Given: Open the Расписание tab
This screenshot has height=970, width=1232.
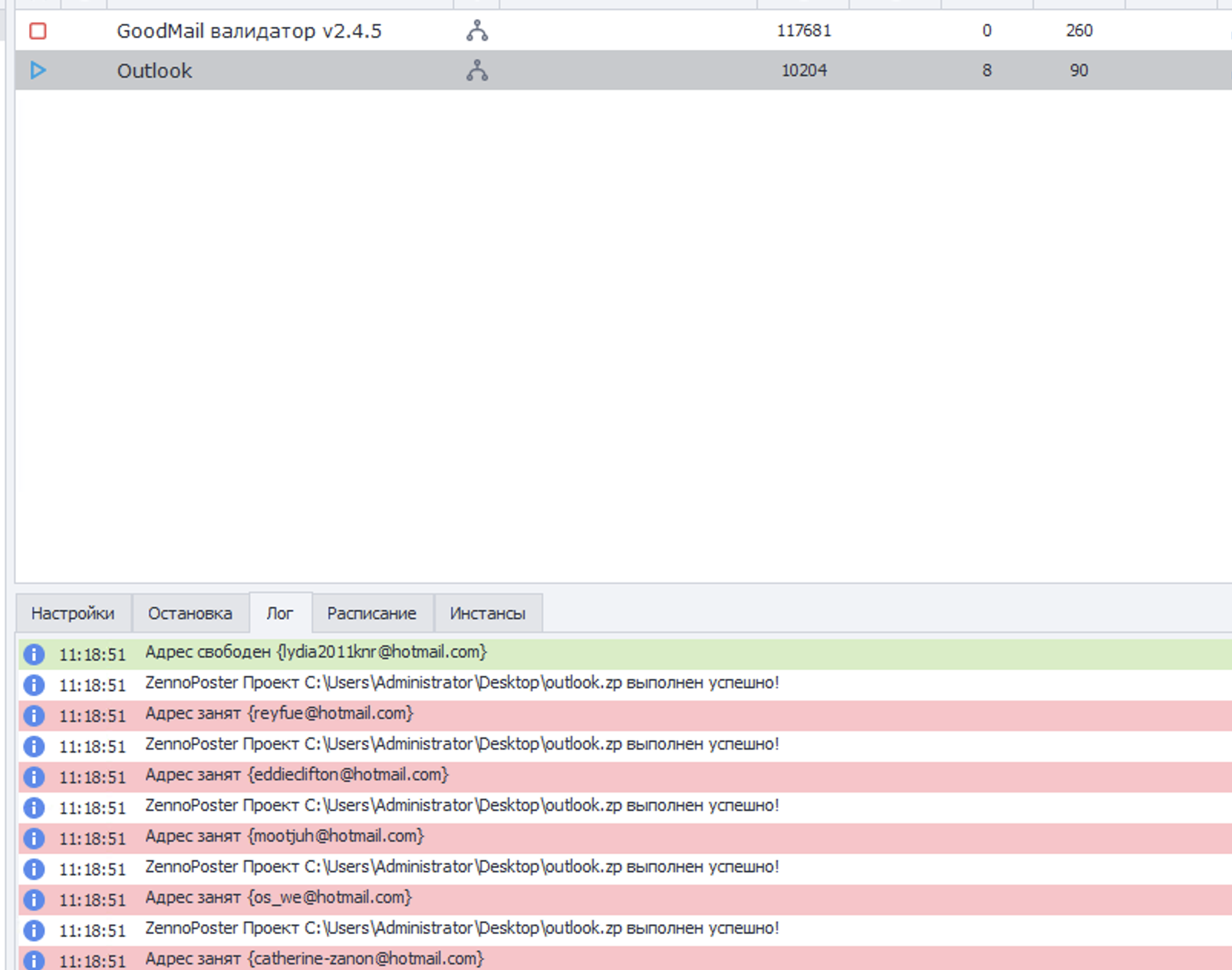Looking at the screenshot, I should pos(372,613).
